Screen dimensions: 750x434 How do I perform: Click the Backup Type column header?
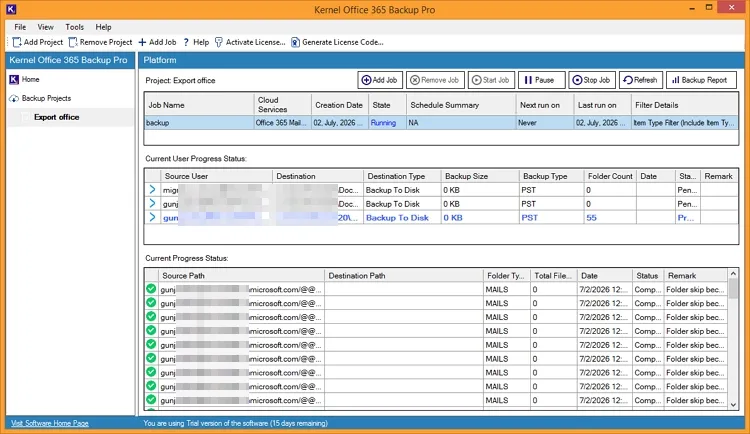tap(551, 176)
